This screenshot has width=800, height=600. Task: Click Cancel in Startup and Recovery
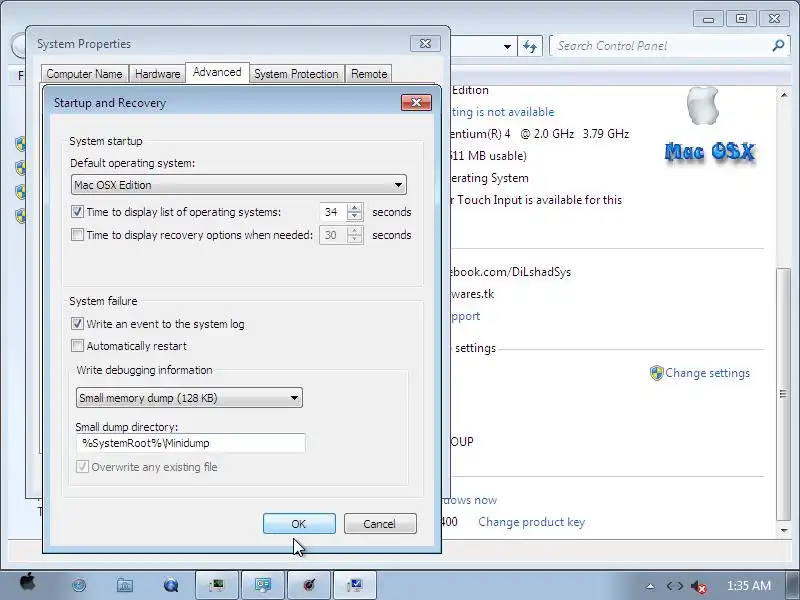(x=380, y=524)
